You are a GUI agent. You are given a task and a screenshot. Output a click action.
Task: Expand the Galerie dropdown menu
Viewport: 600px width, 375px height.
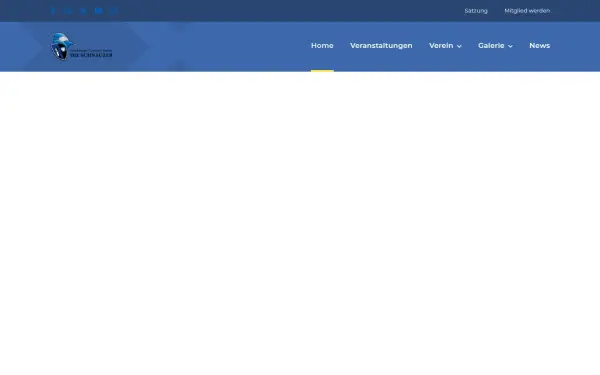pyautogui.click(x=495, y=46)
